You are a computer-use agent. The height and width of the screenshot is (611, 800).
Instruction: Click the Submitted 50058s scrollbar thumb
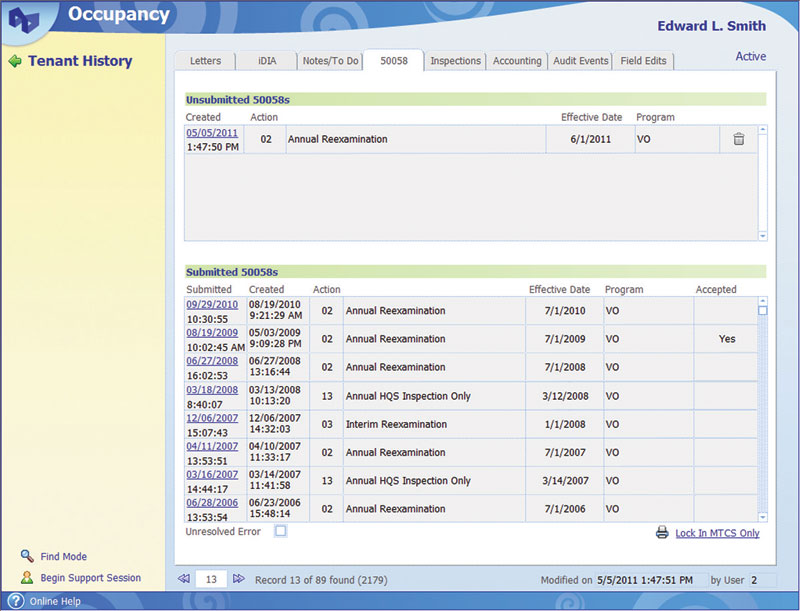pyautogui.click(x=763, y=311)
